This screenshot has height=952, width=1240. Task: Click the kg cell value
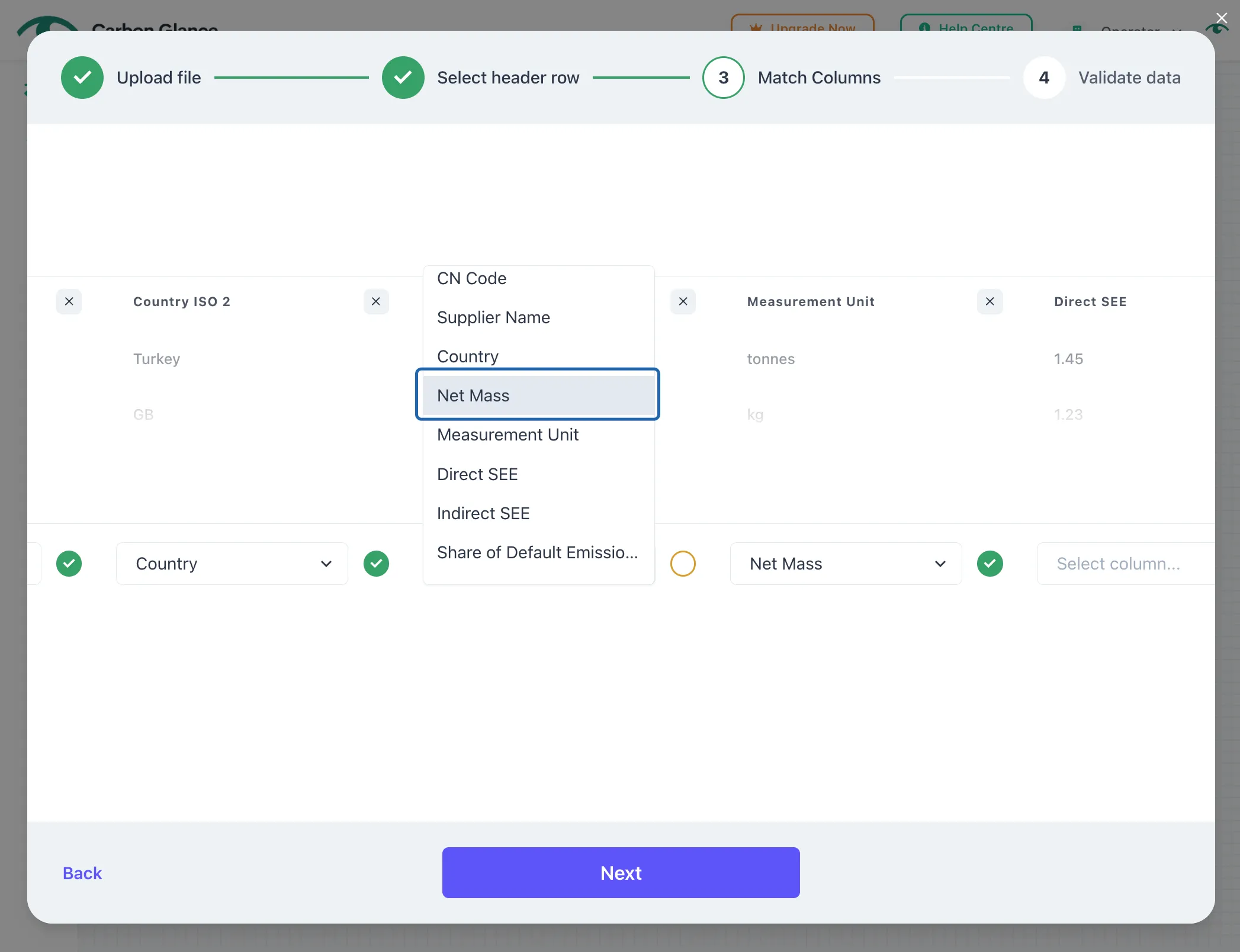(x=755, y=415)
